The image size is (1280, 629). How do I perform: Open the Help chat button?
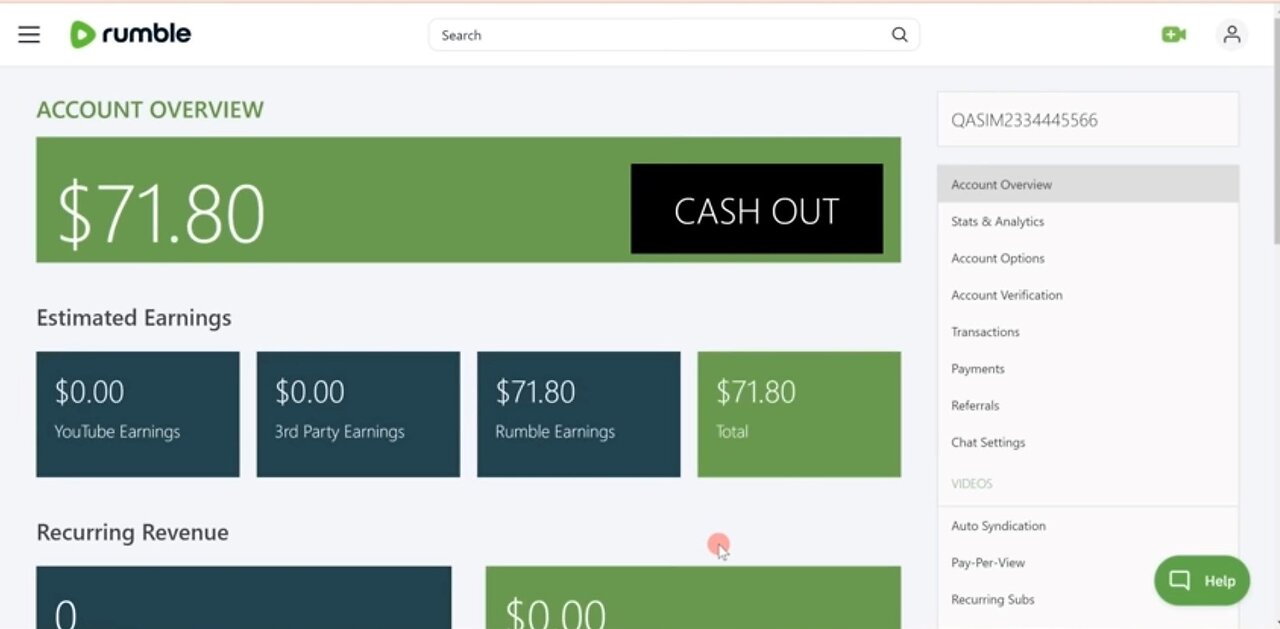(x=1202, y=581)
